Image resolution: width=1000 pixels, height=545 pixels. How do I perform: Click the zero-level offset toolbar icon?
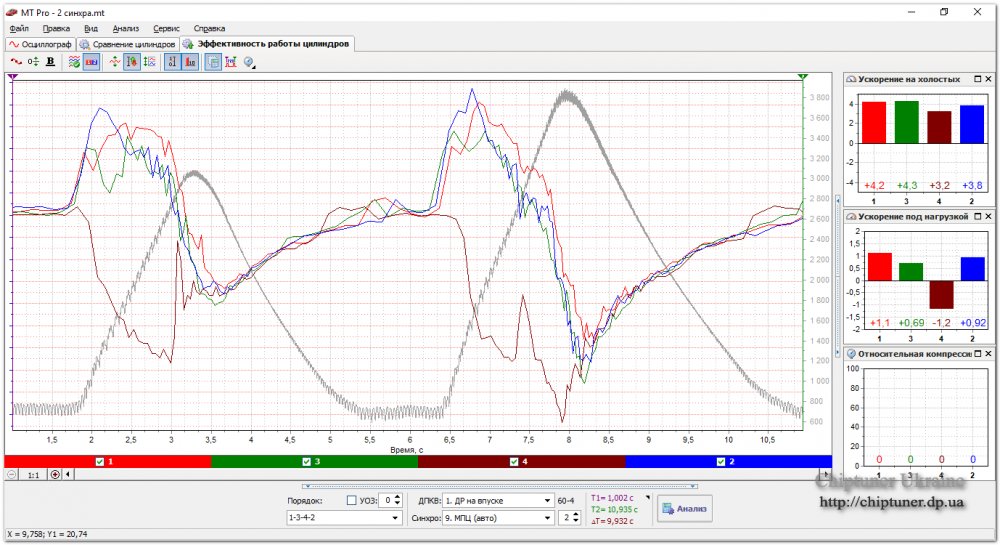33,62
